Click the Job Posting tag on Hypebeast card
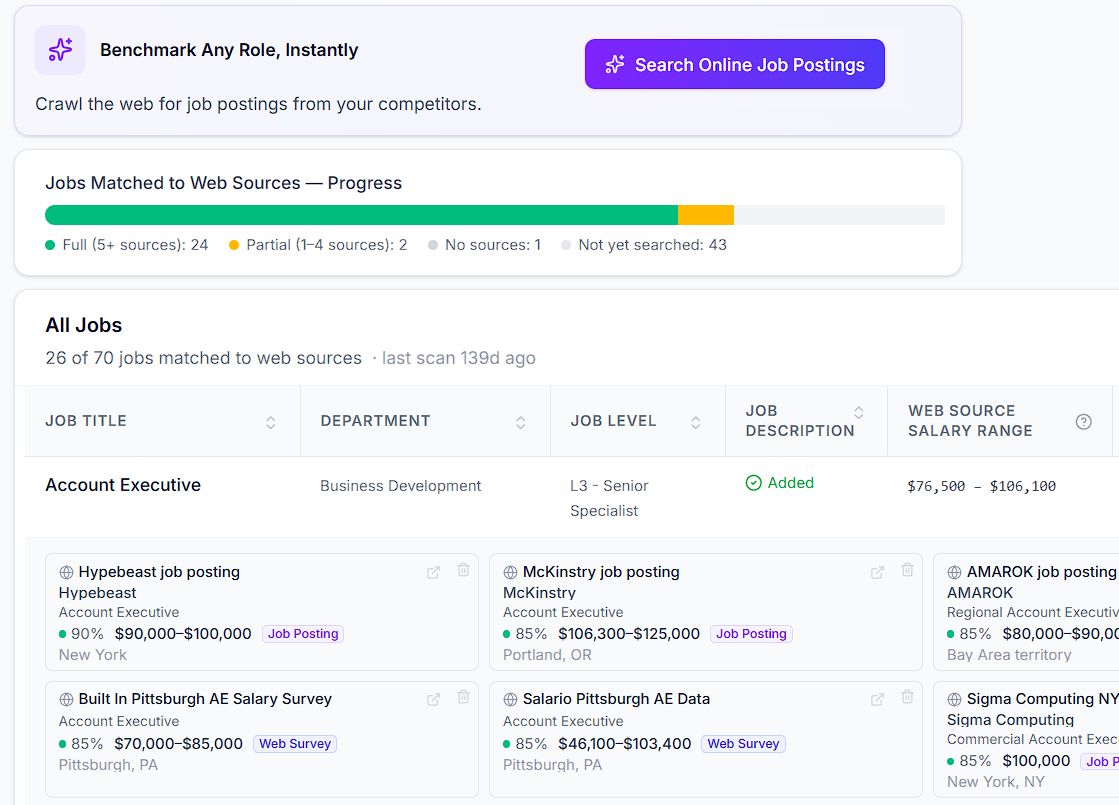Viewport: 1119px width, 805px height. tap(303, 634)
